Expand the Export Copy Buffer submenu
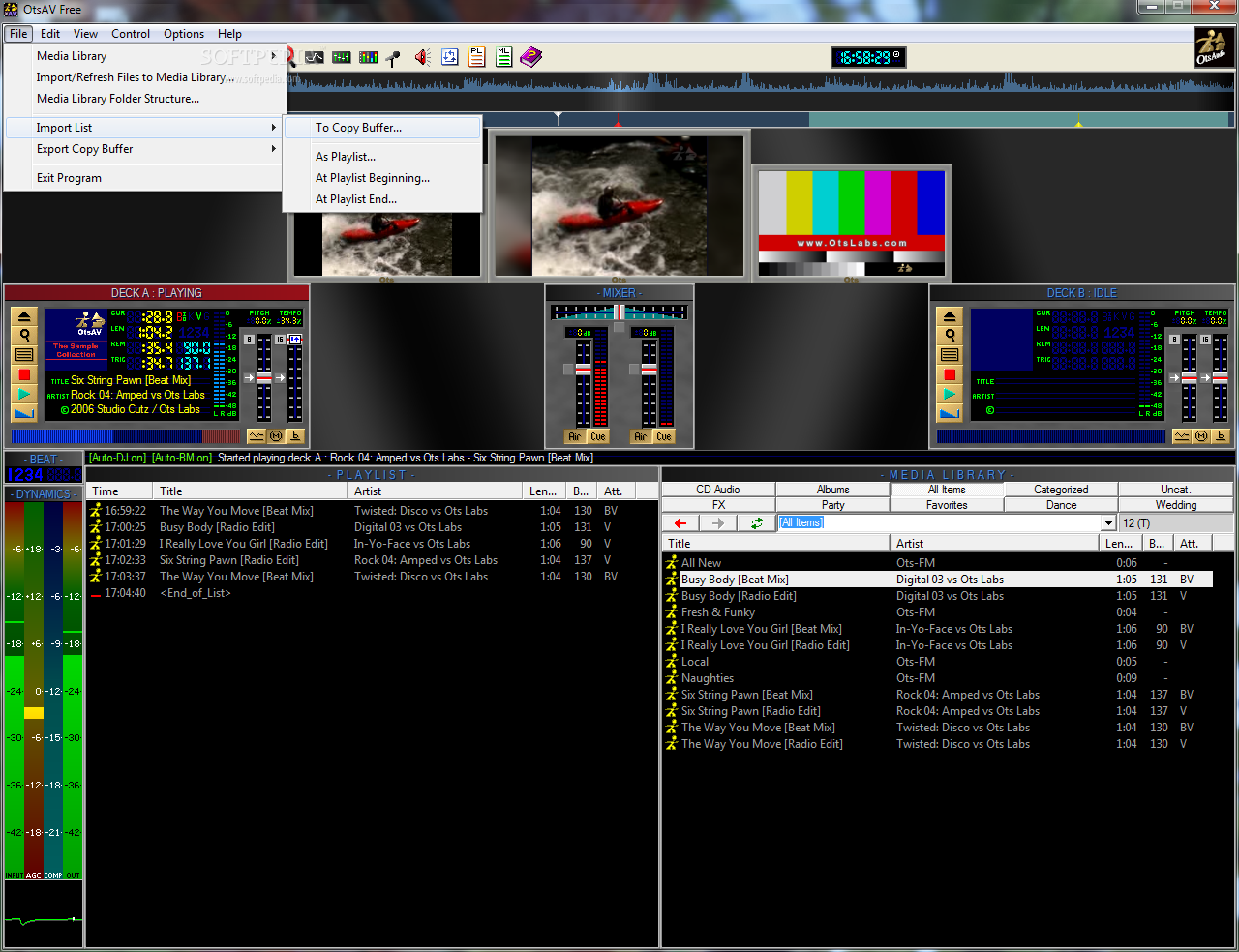 click(x=145, y=149)
